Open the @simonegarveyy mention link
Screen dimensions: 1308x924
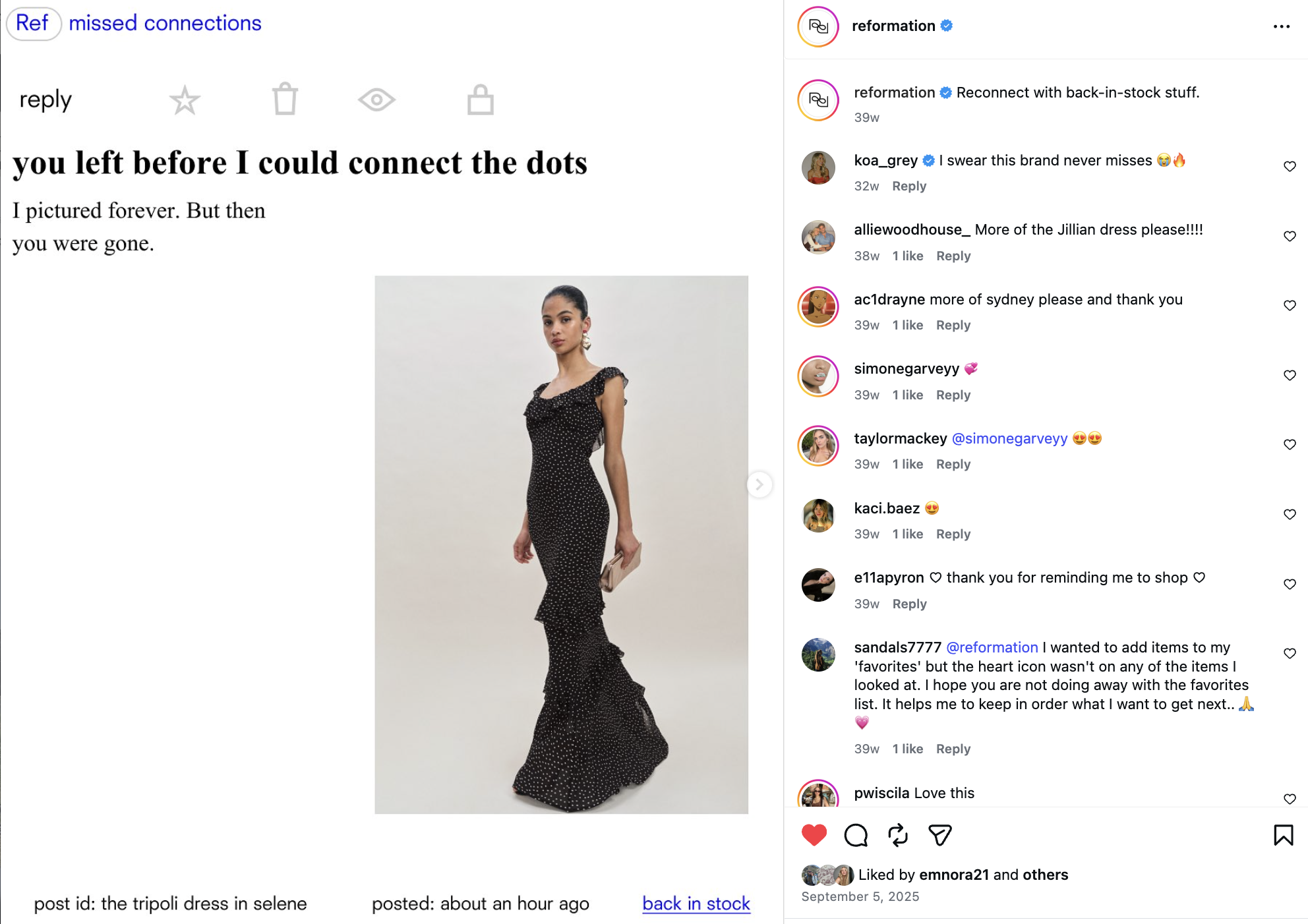(x=1009, y=438)
